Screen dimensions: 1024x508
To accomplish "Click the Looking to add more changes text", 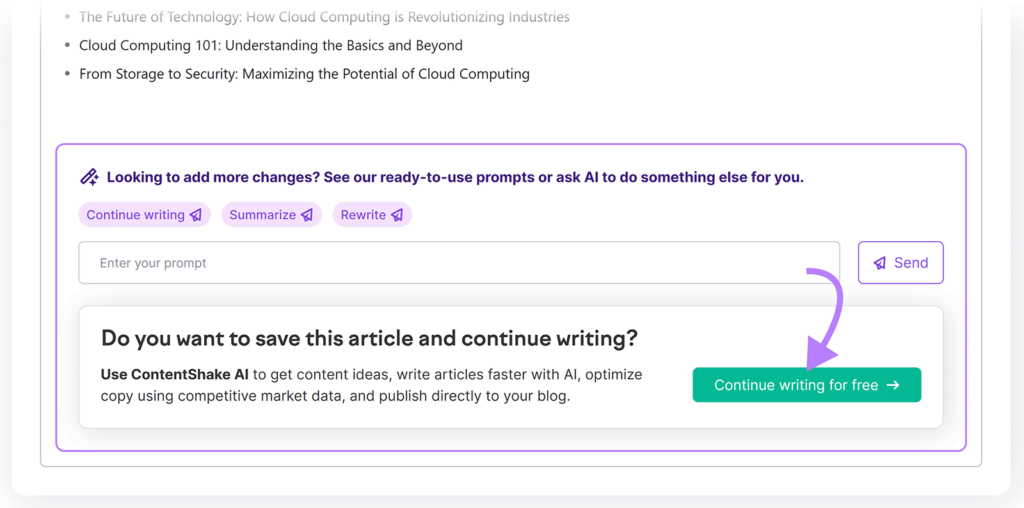I will click(455, 178).
